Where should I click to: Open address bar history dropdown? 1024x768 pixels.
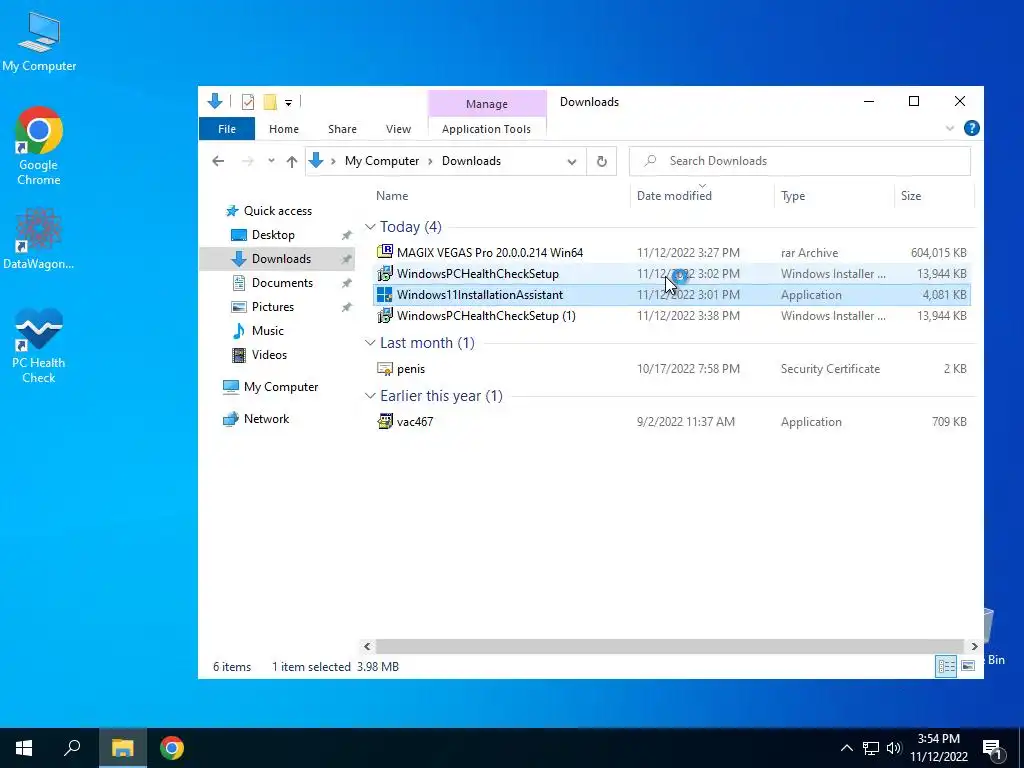[571, 161]
